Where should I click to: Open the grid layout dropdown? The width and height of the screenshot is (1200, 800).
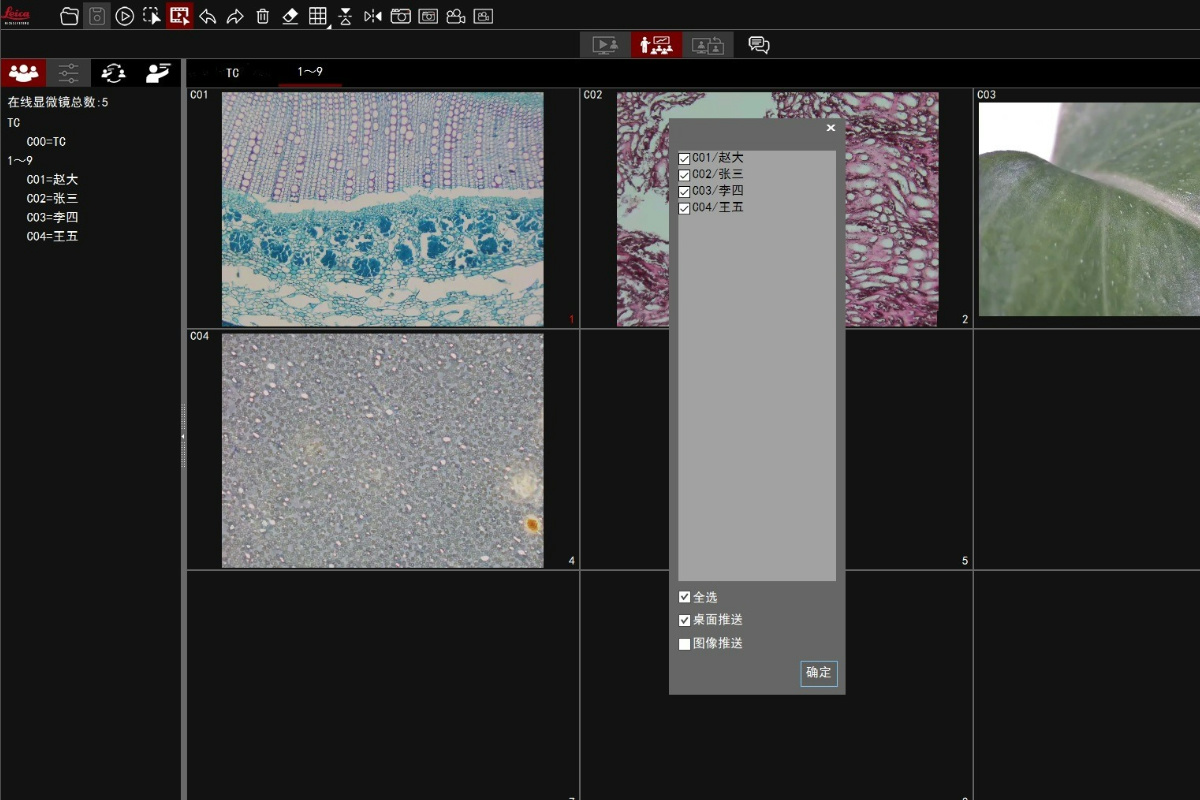click(x=319, y=16)
